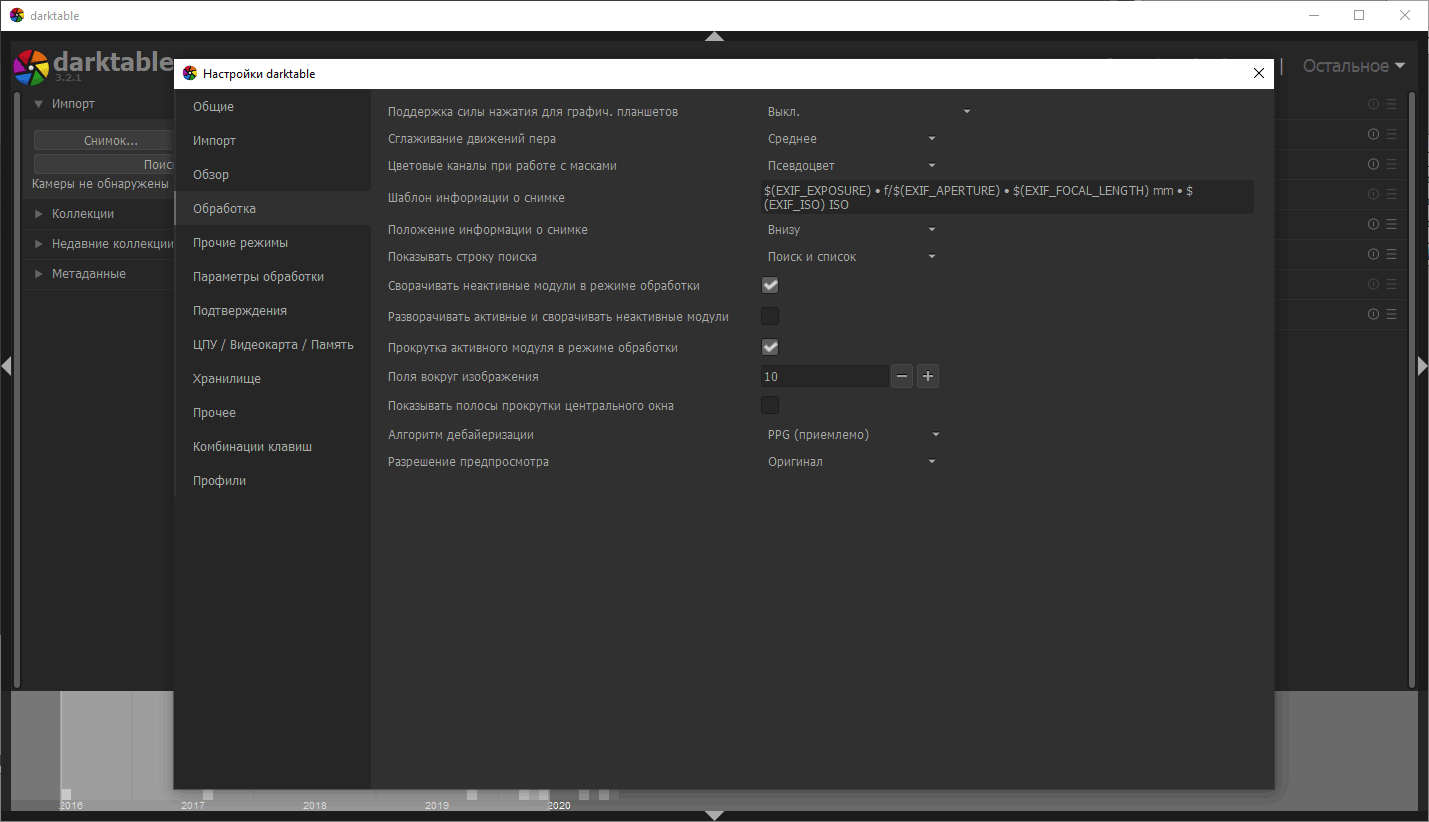Viewport: 1429px width, 822px height.
Task: Click the 2017 marker on the timeline
Action: coord(193,805)
